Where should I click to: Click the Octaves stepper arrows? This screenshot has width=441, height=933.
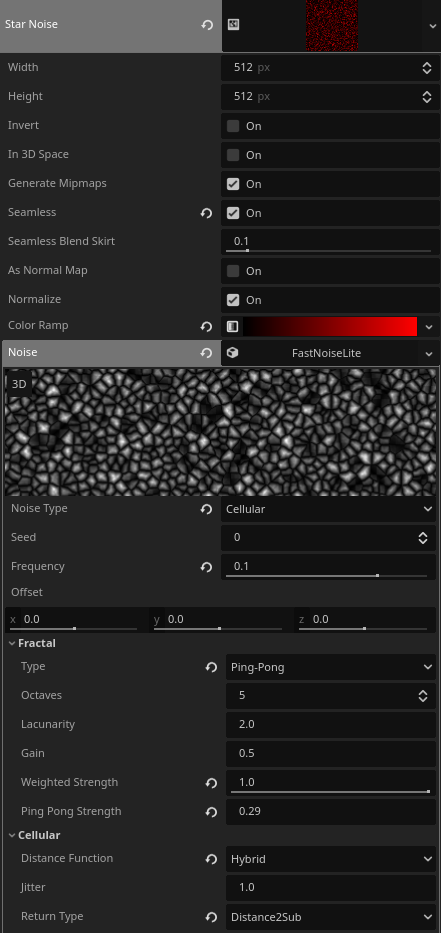click(x=423, y=696)
